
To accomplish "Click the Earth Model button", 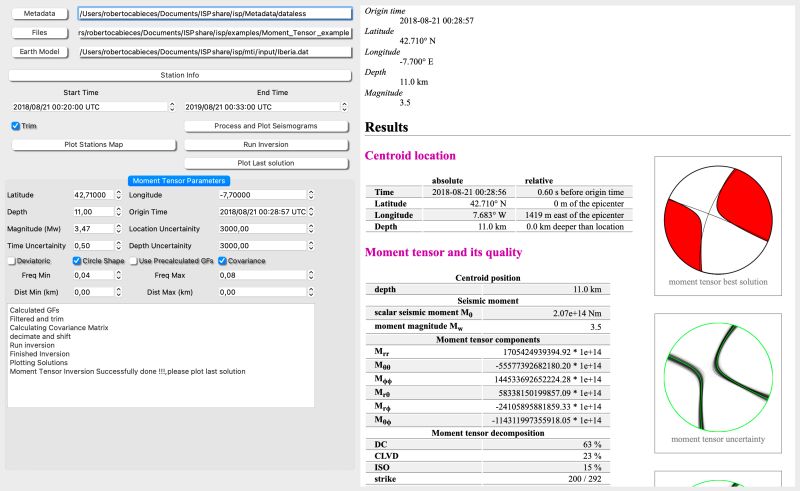I will pyautogui.click(x=39, y=52).
